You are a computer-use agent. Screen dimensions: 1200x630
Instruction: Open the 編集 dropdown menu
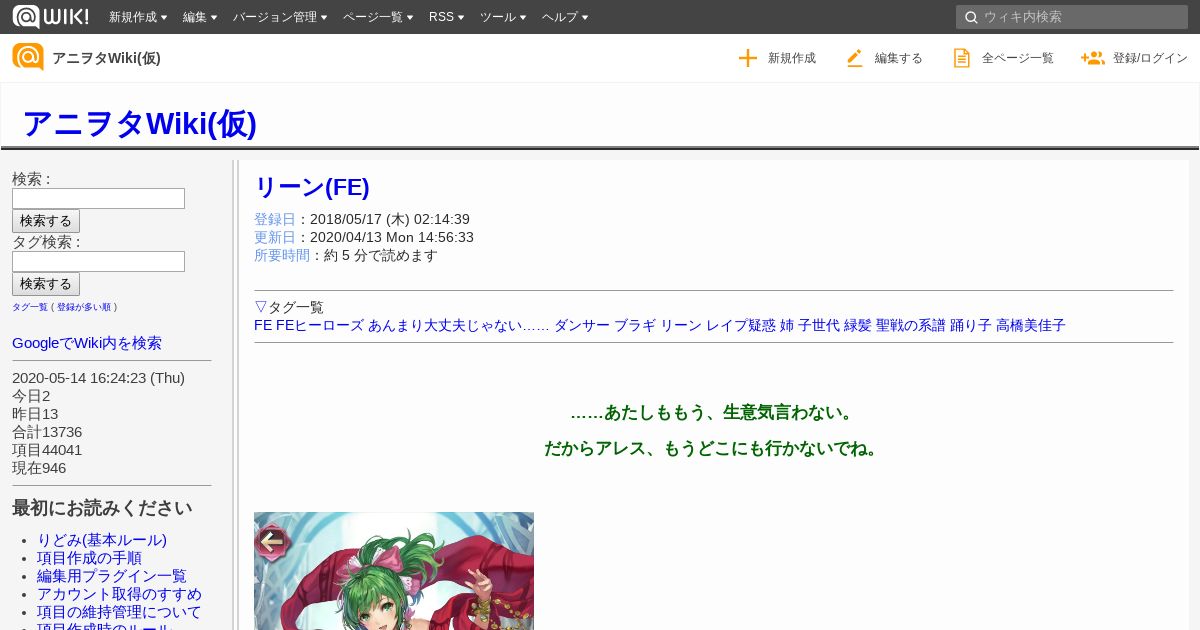pos(200,17)
